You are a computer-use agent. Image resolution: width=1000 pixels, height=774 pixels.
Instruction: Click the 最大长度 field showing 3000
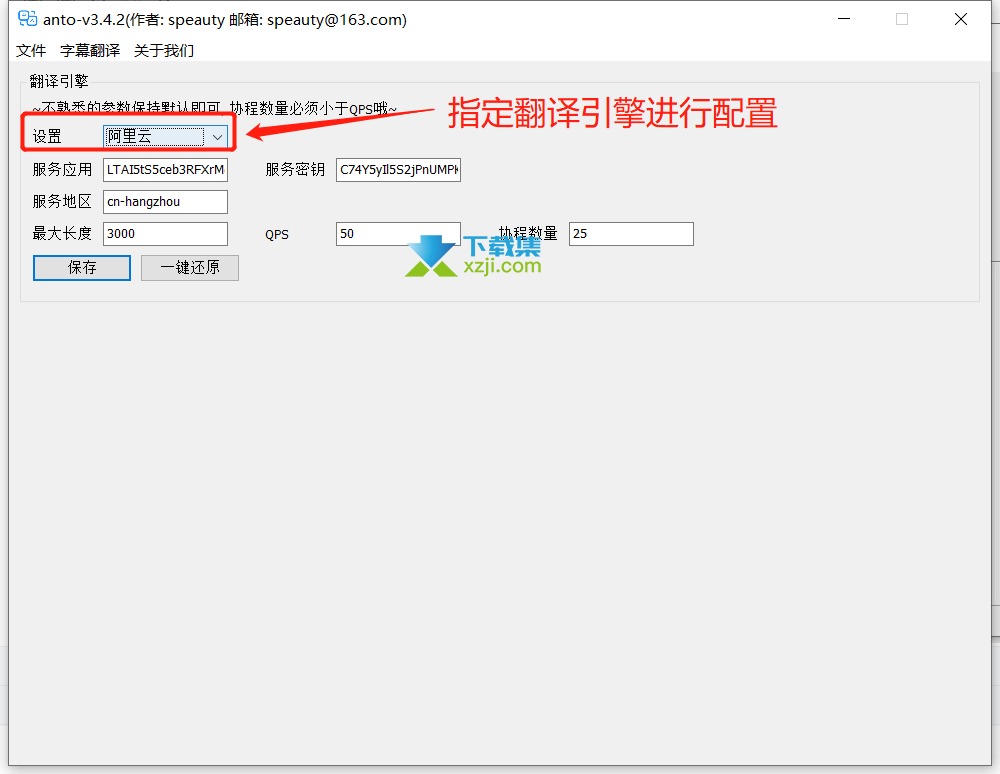(x=165, y=234)
